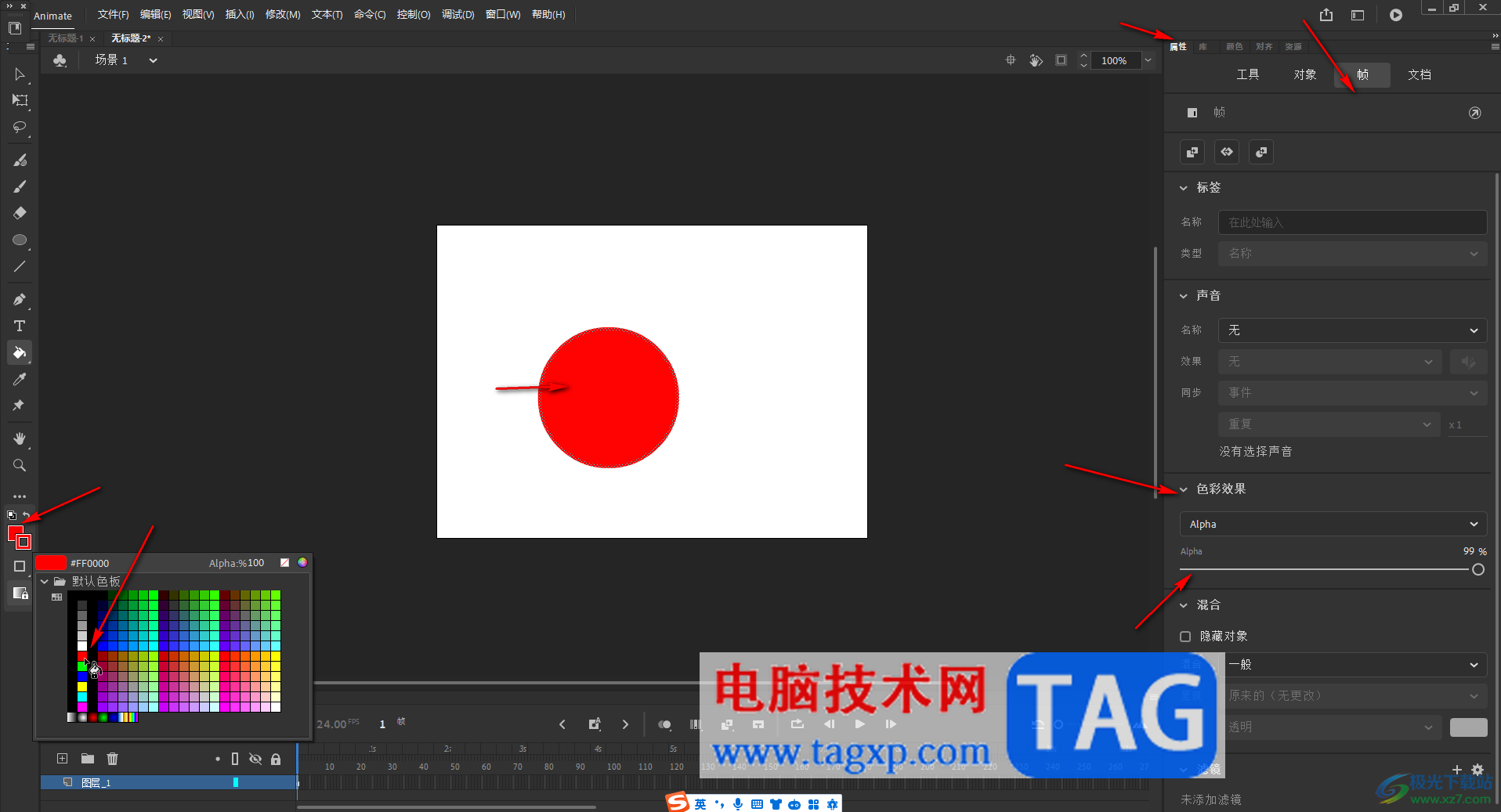Screen dimensions: 1501x812
Task: Click the Test Movie play icon
Action: 1396,15
